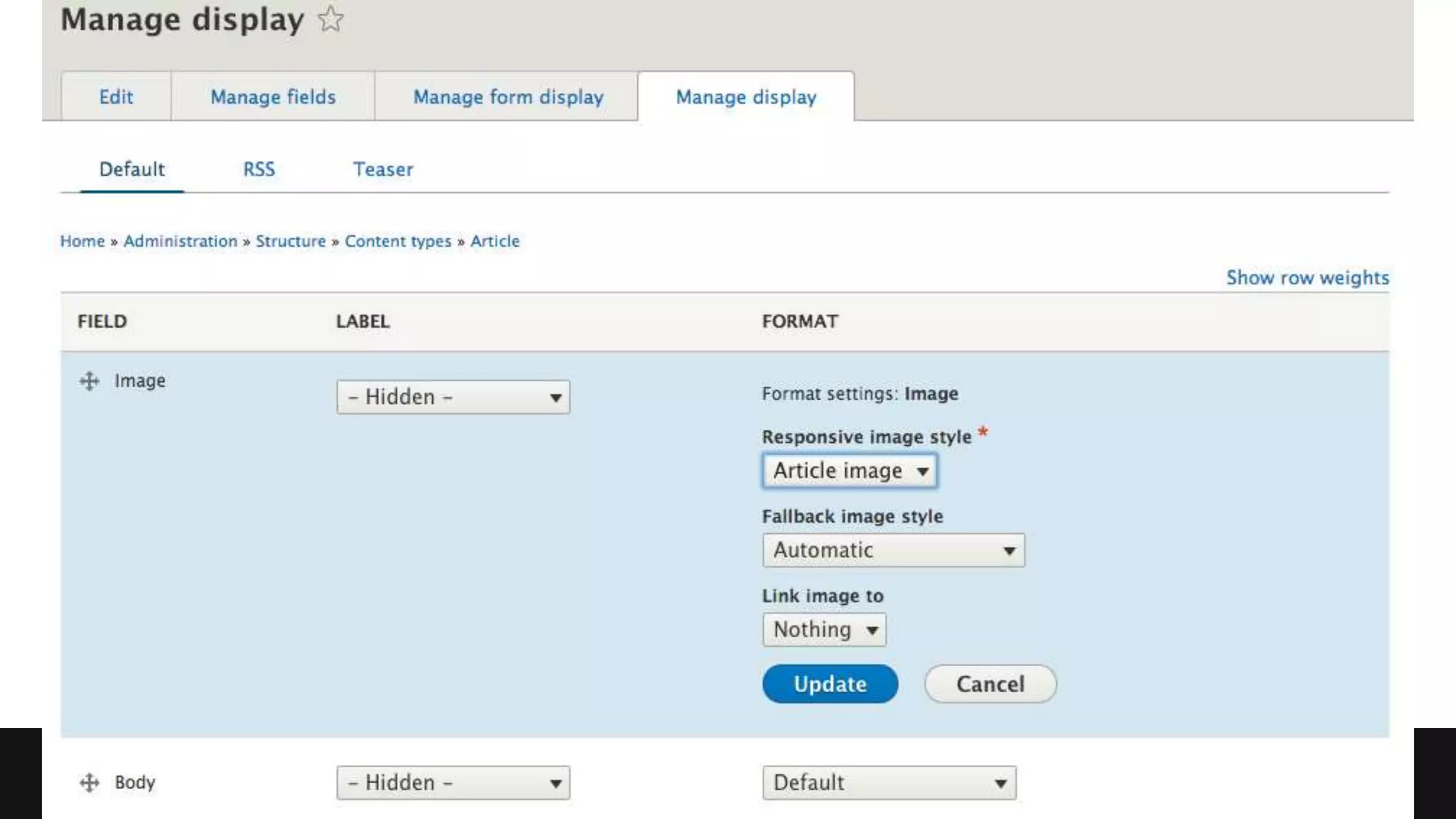
Task: Click the Structure breadcrumb link
Action: [x=290, y=241]
